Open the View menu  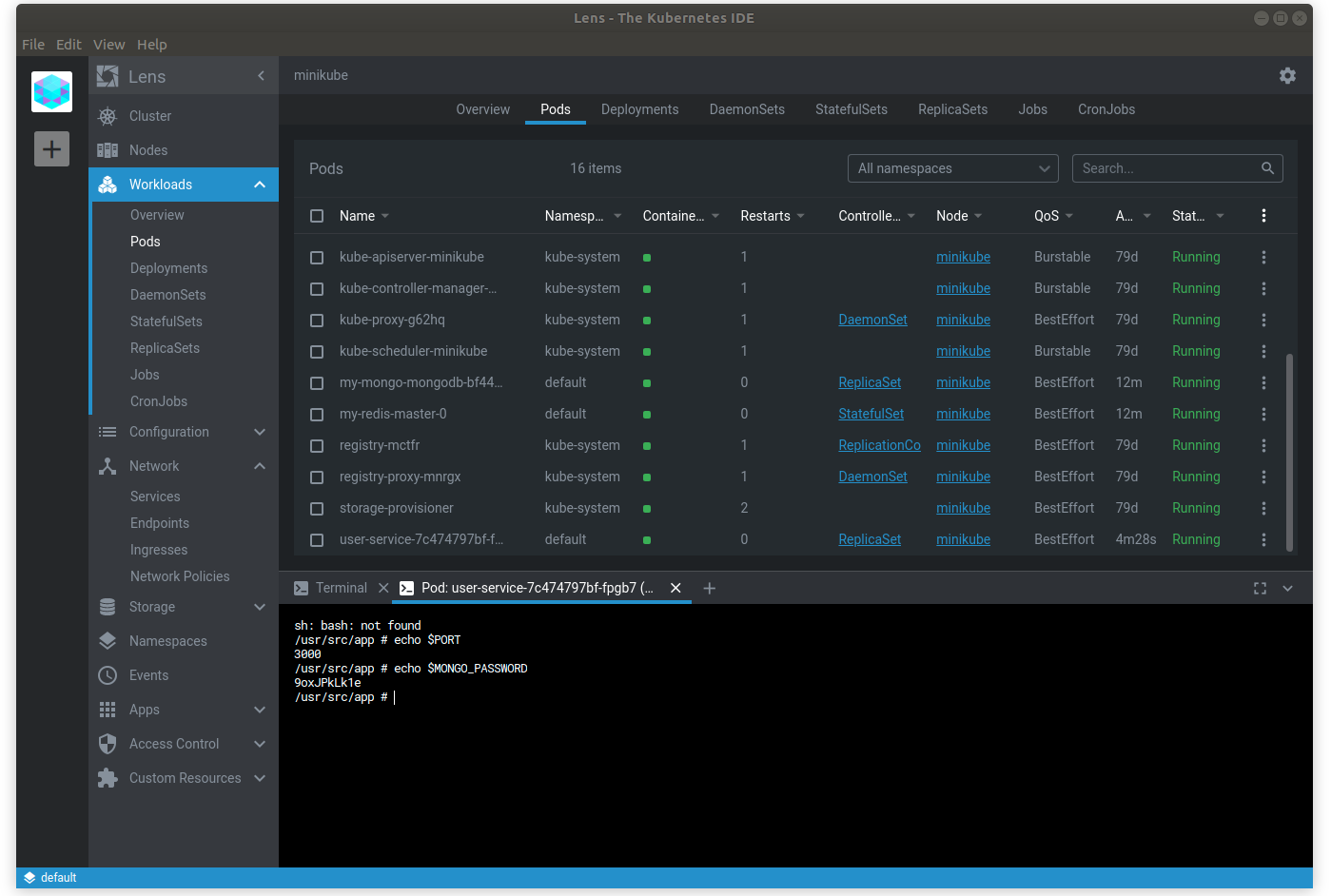[108, 45]
